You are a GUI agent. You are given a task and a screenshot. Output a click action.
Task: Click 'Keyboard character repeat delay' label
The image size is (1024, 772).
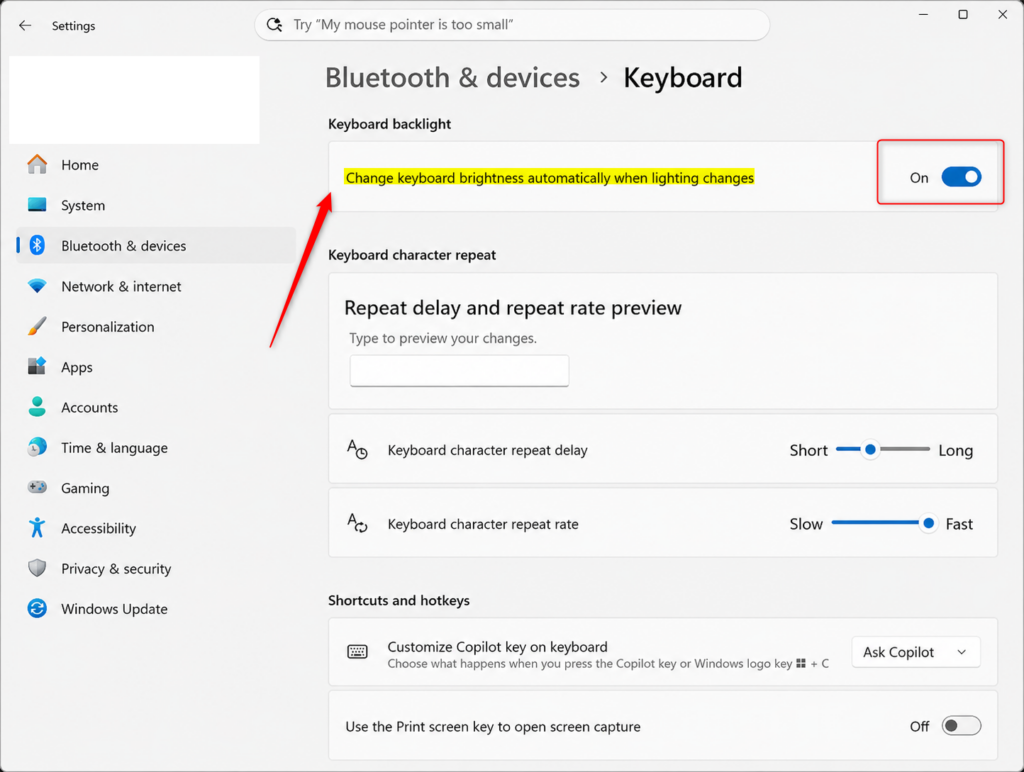487,450
